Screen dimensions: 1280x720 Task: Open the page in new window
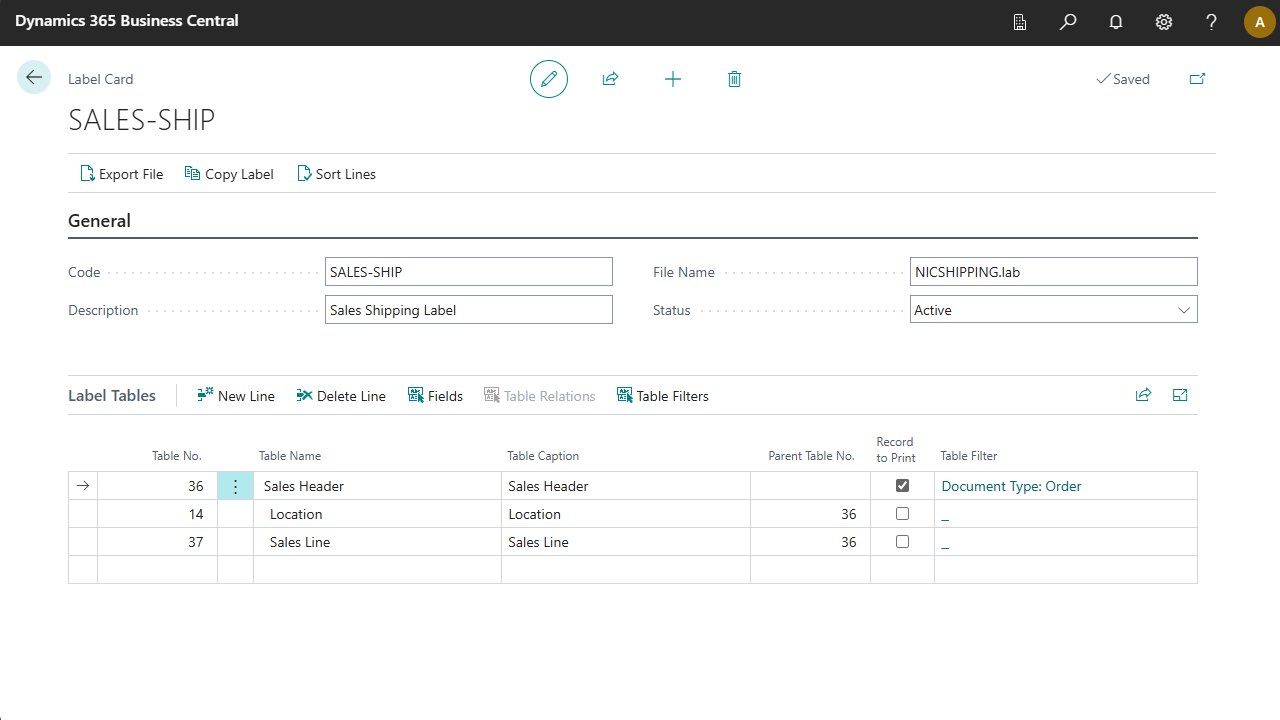coord(1197,79)
